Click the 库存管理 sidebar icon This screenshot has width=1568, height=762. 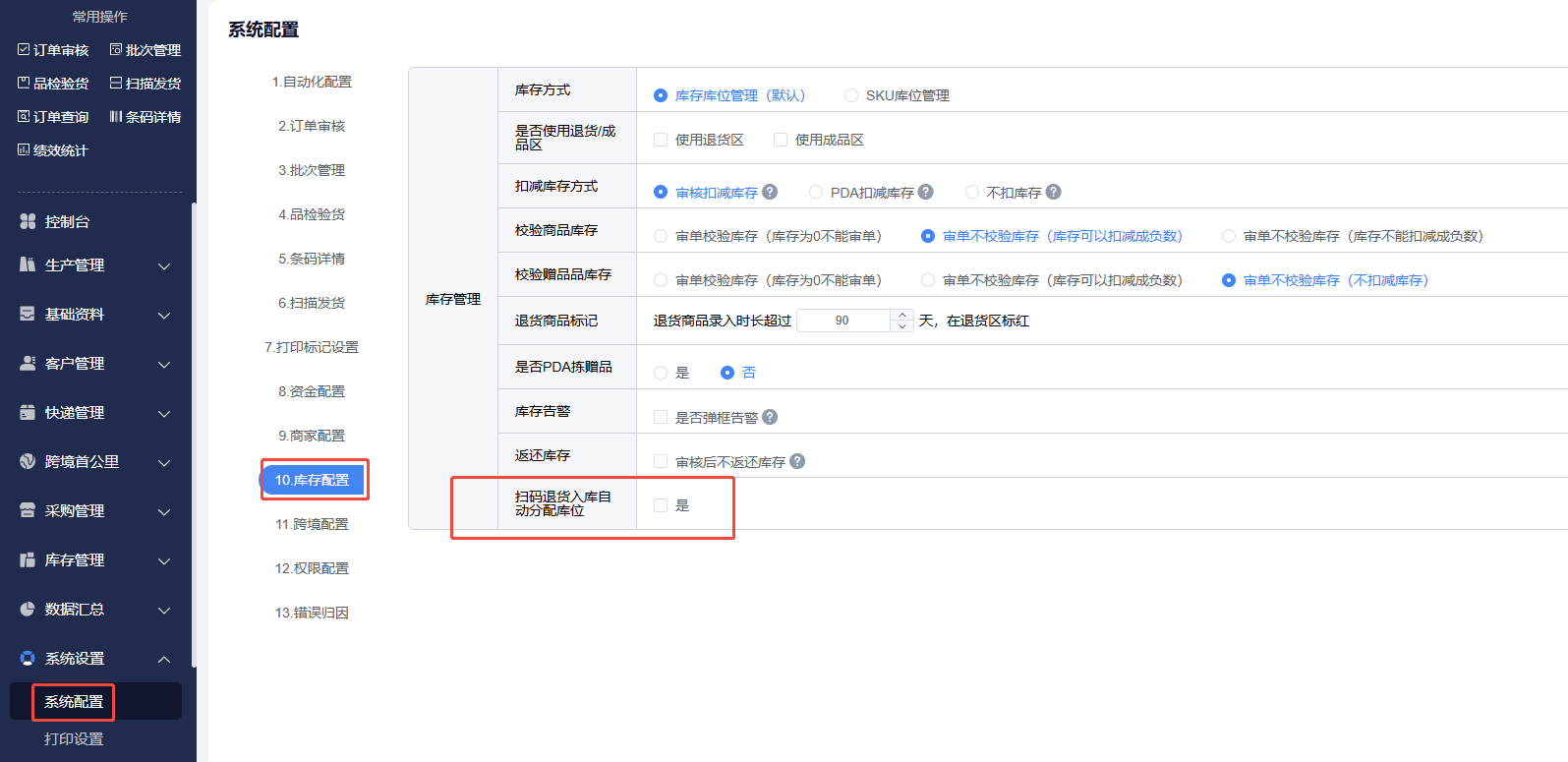point(28,559)
